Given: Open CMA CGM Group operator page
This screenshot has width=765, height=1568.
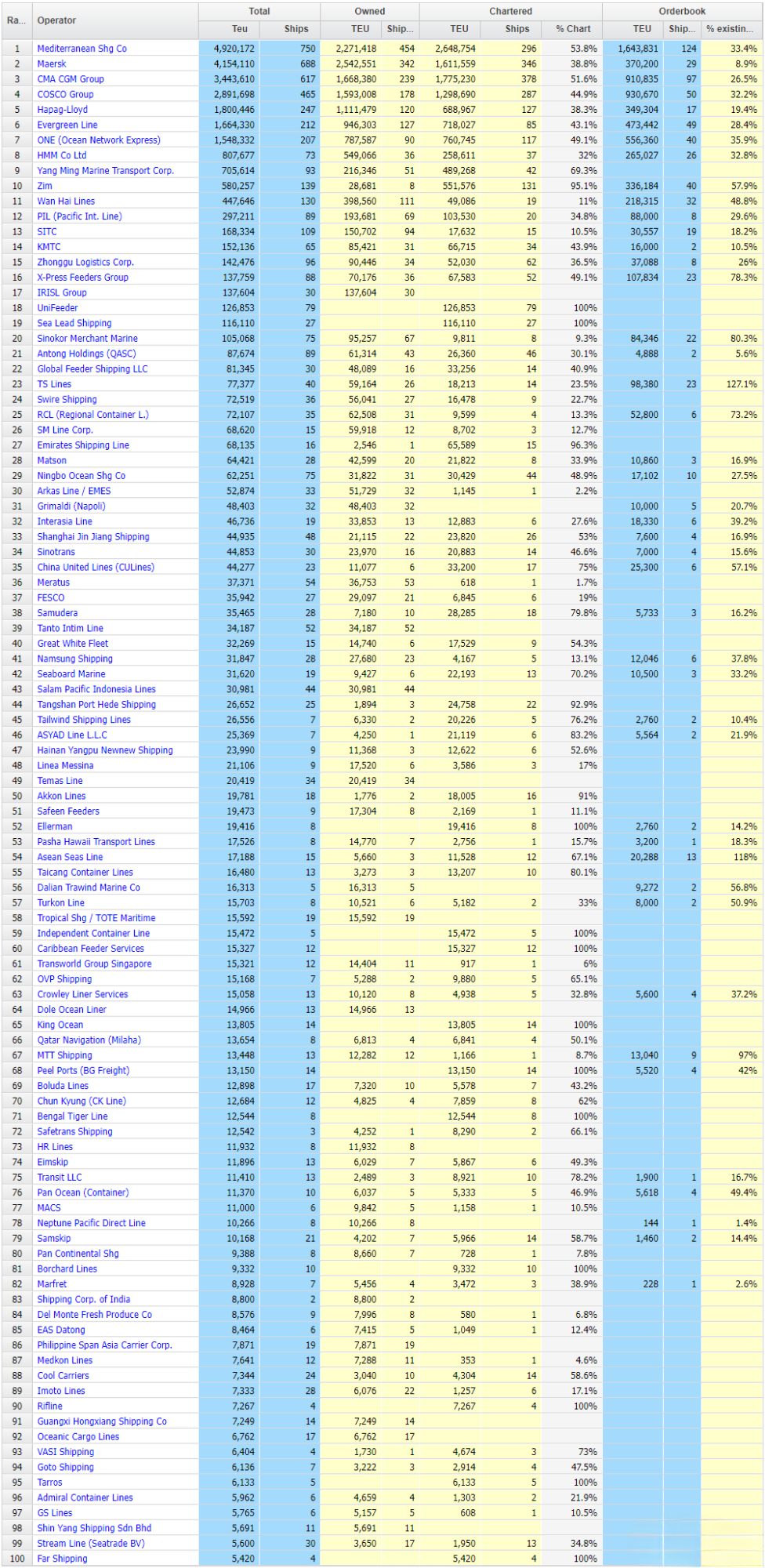Looking at the screenshot, I should coord(71,79).
